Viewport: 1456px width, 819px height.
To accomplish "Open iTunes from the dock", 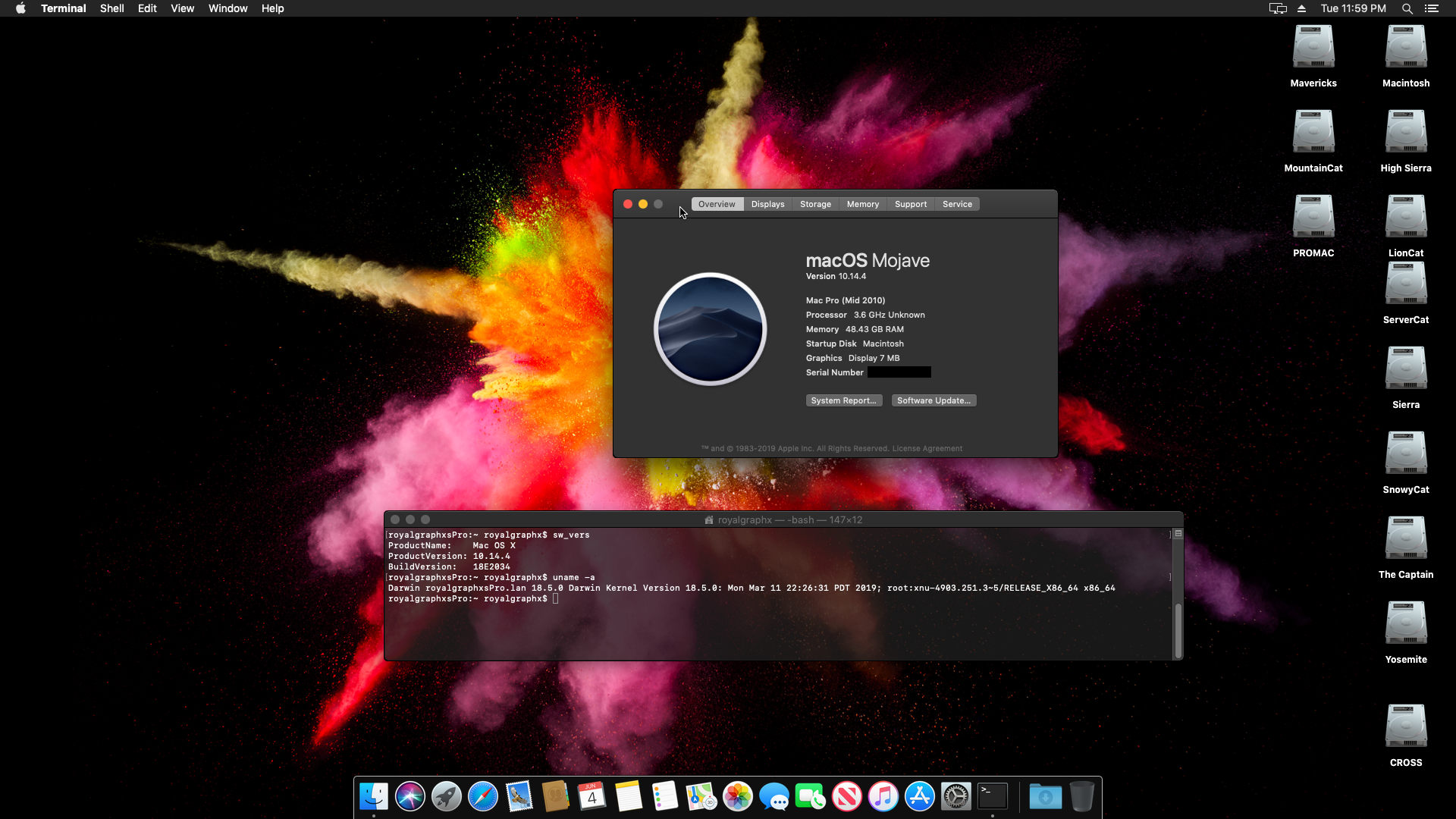I will click(883, 797).
